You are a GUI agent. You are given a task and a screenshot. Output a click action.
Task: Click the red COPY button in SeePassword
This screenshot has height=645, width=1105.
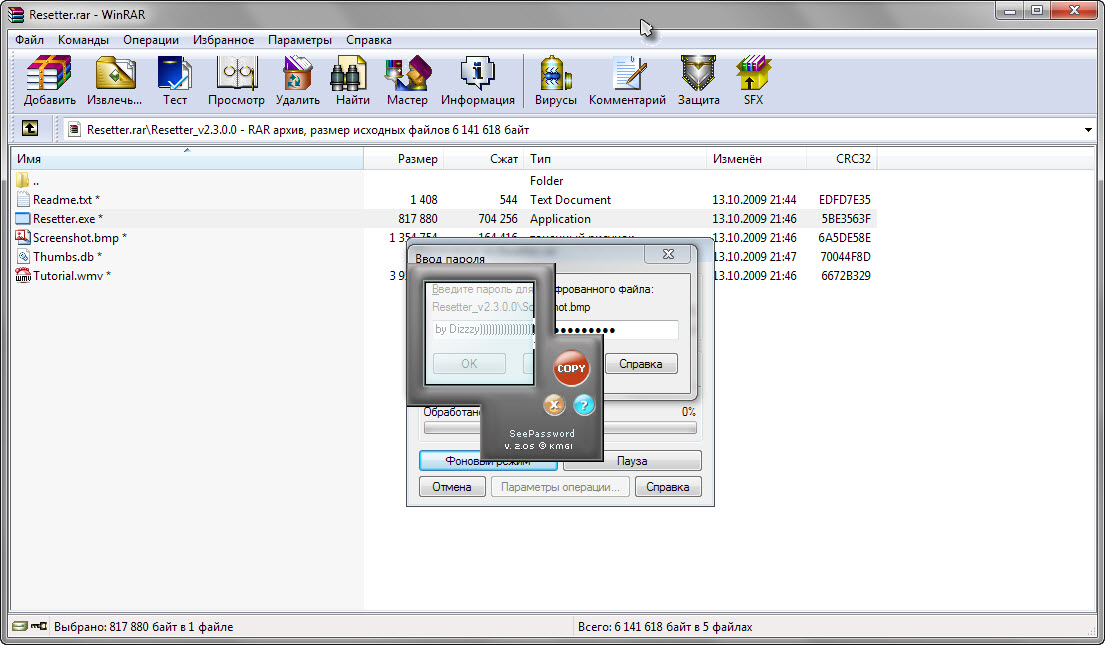click(x=571, y=369)
